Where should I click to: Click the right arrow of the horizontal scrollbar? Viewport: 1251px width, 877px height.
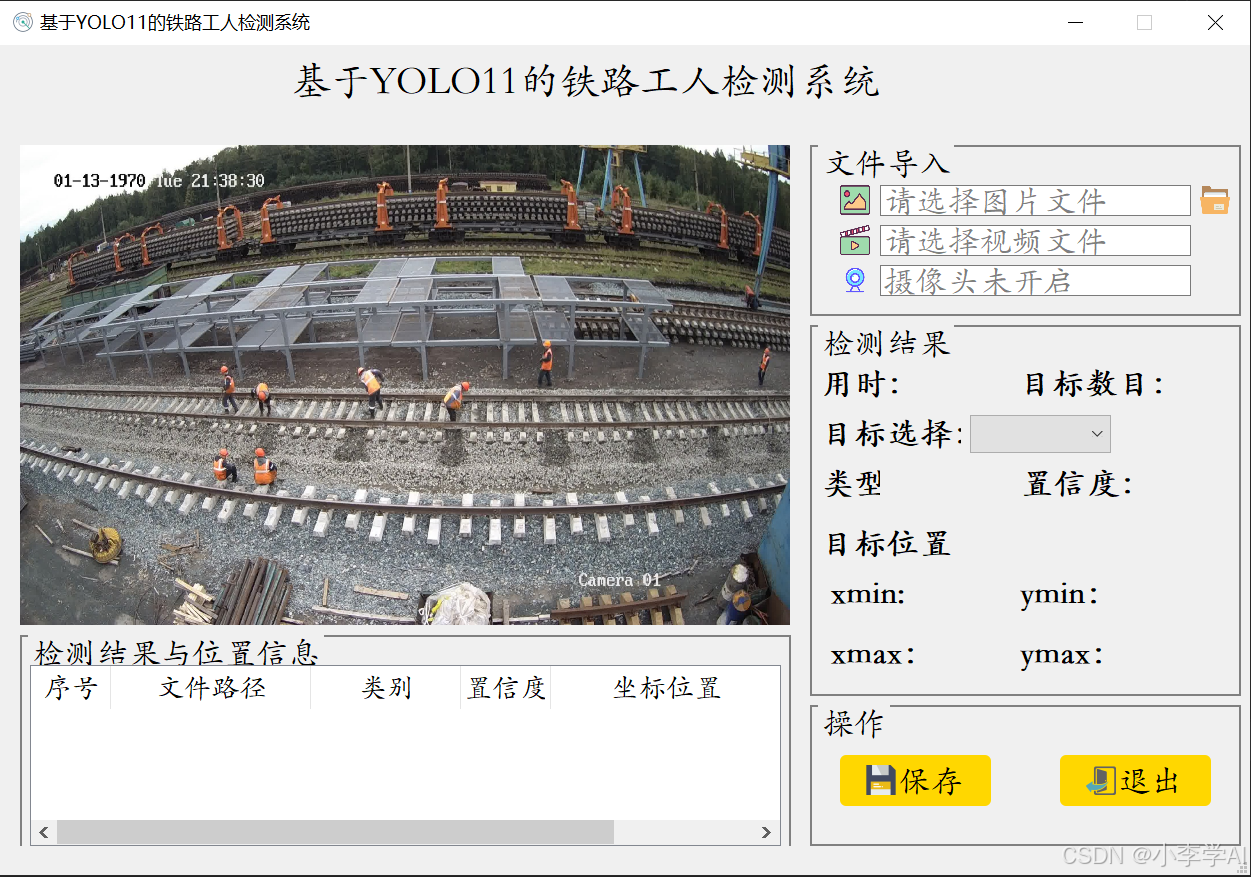click(x=766, y=832)
